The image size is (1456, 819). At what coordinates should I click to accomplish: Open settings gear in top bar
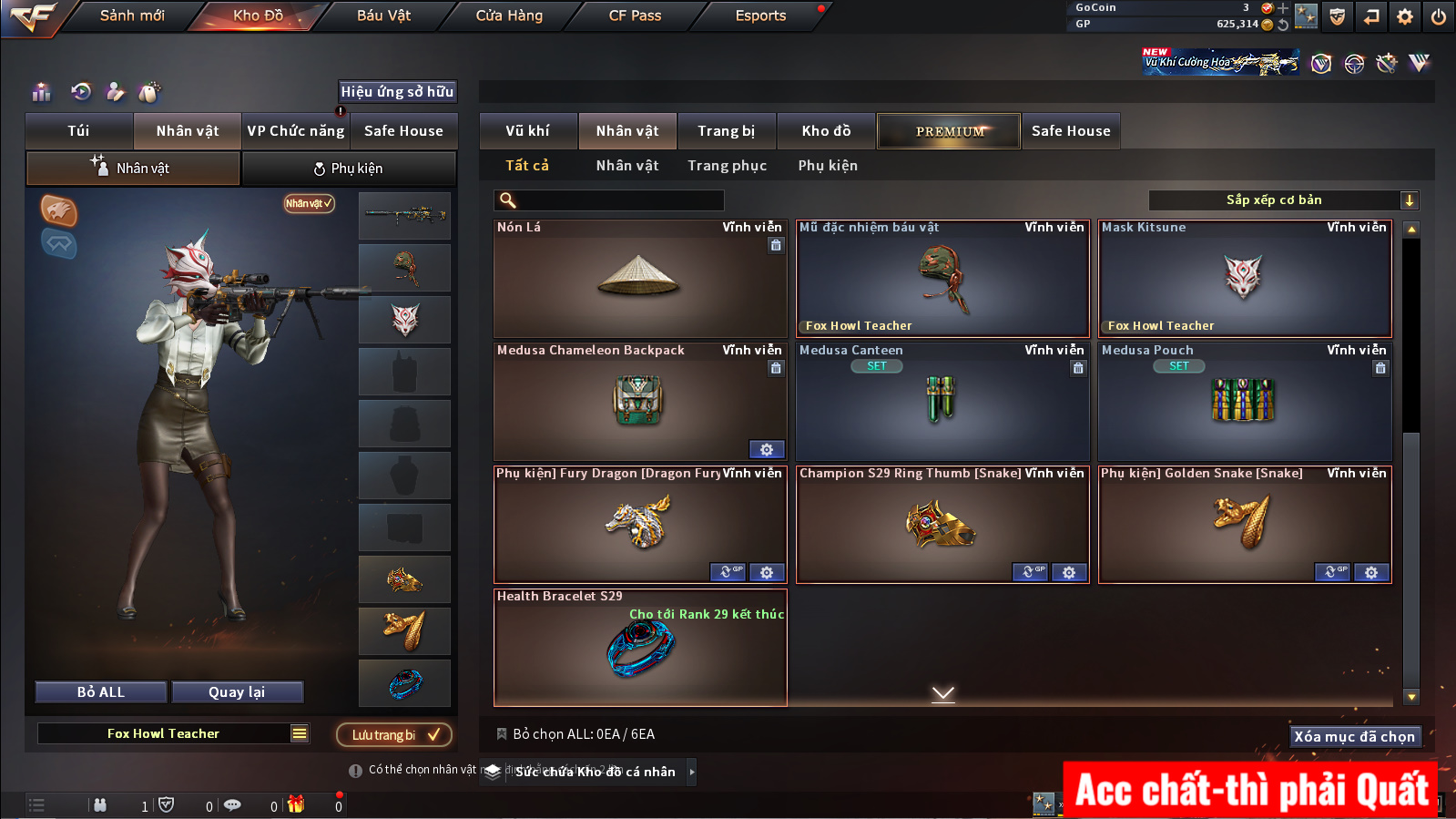[1405, 16]
